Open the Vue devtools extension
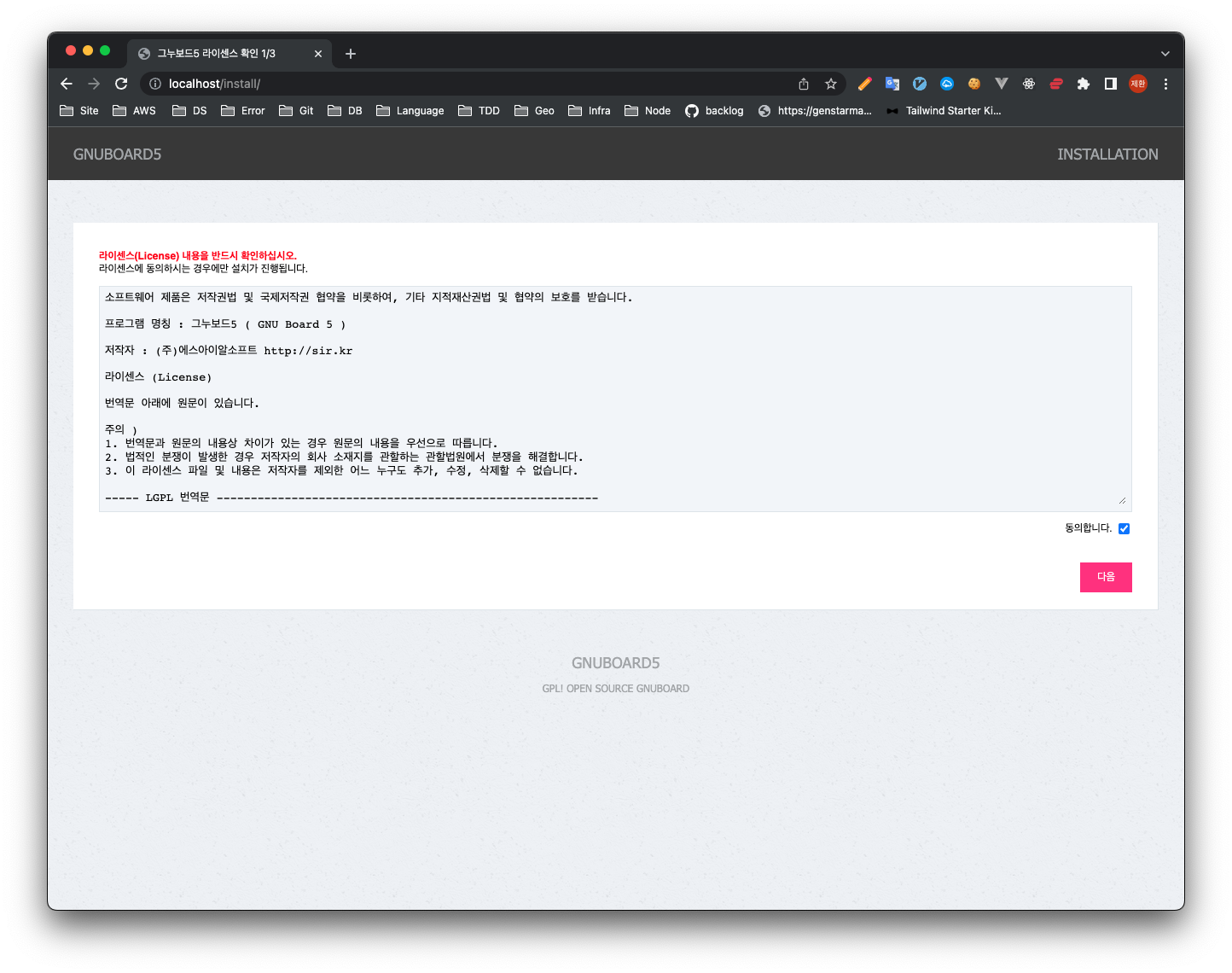The height and width of the screenshot is (973, 1232). (x=1002, y=84)
